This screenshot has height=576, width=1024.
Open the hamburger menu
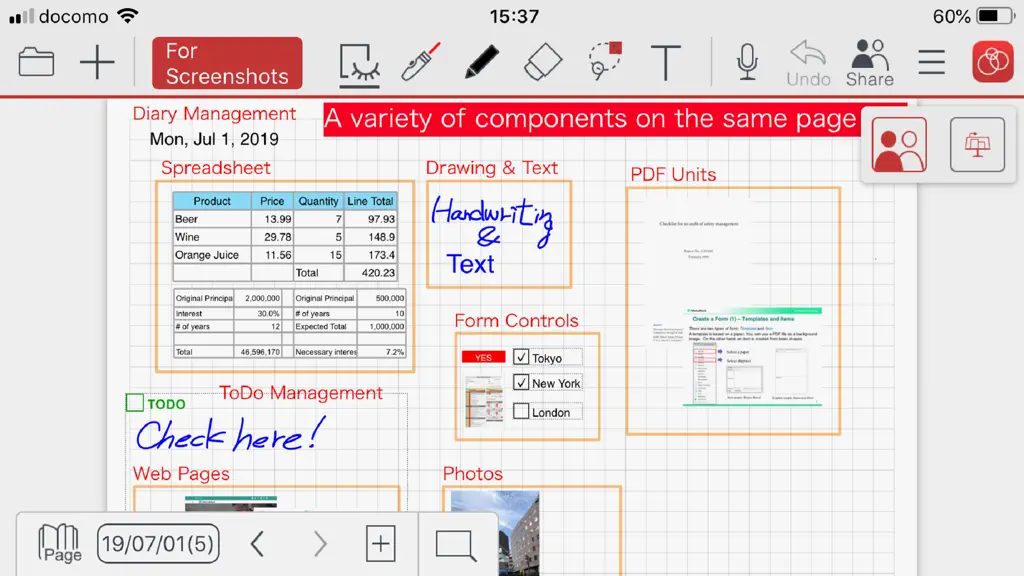931,62
